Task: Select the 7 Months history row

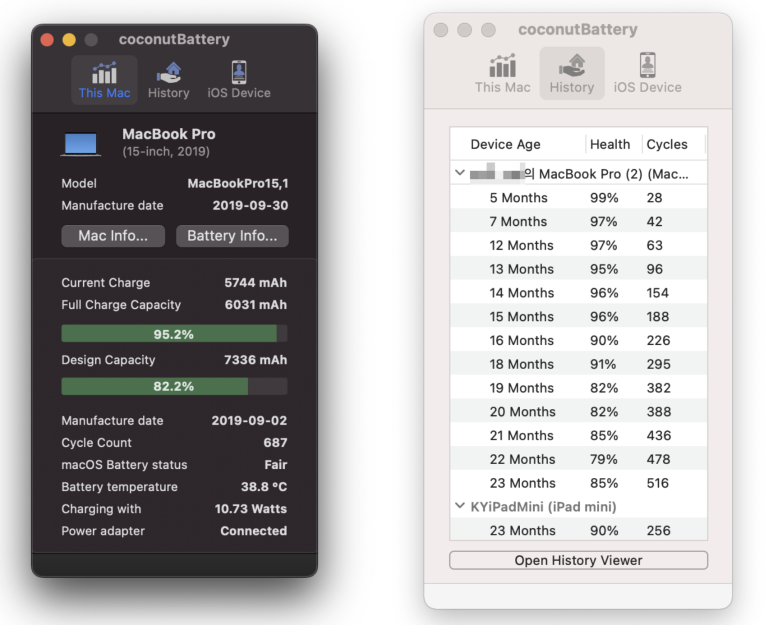Action: 578,221
